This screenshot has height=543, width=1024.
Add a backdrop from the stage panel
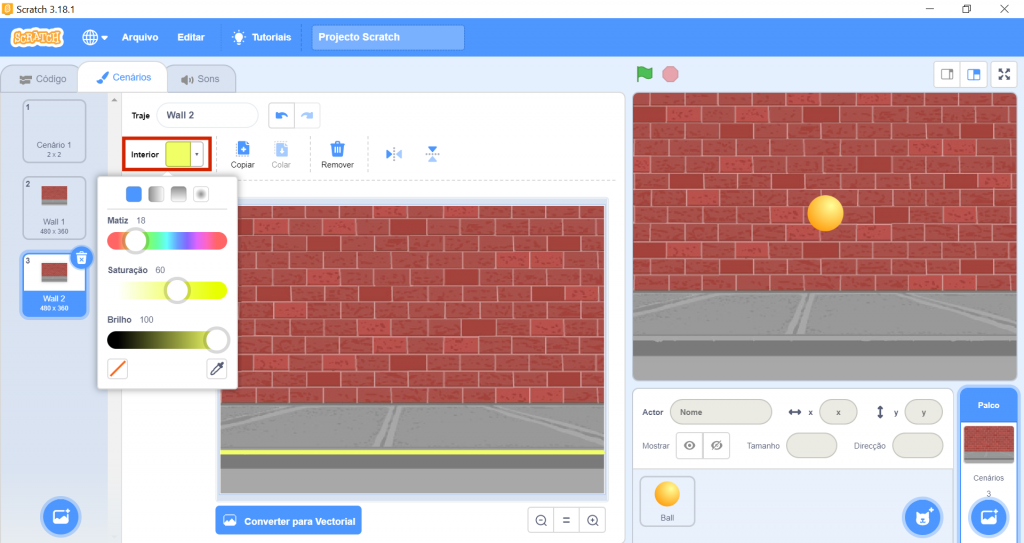989,518
